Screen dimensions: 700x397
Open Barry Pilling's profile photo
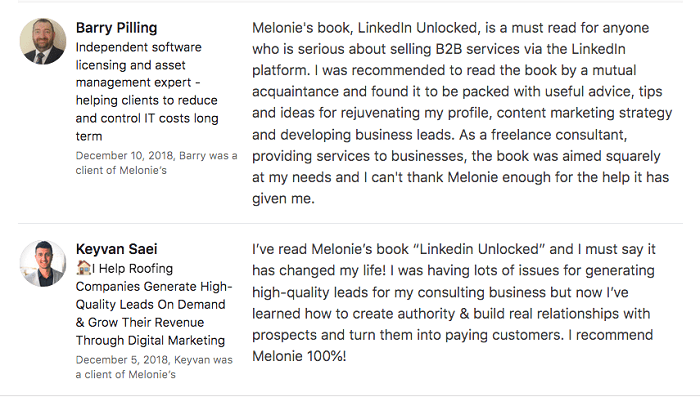pyautogui.click(x=43, y=41)
